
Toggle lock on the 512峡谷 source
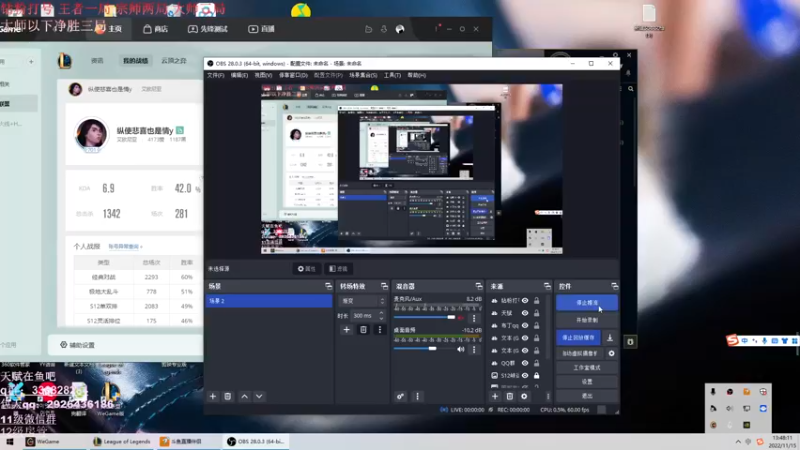point(537,376)
